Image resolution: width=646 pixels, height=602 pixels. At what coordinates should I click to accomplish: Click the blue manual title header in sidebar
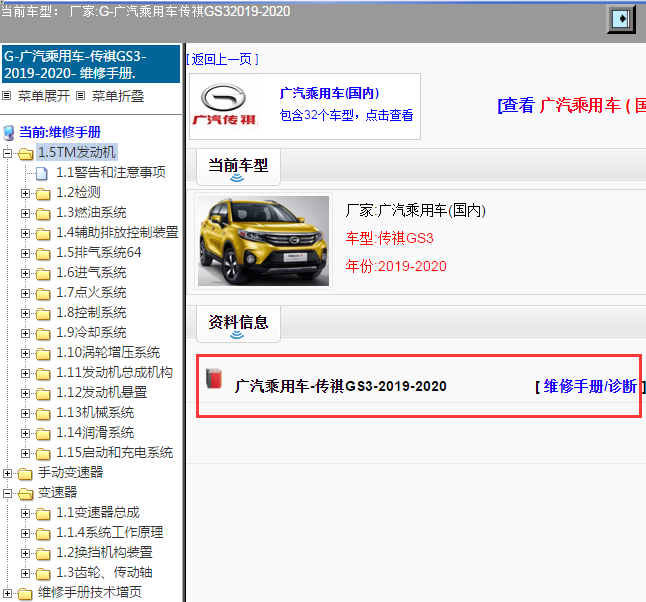tap(91, 64)
